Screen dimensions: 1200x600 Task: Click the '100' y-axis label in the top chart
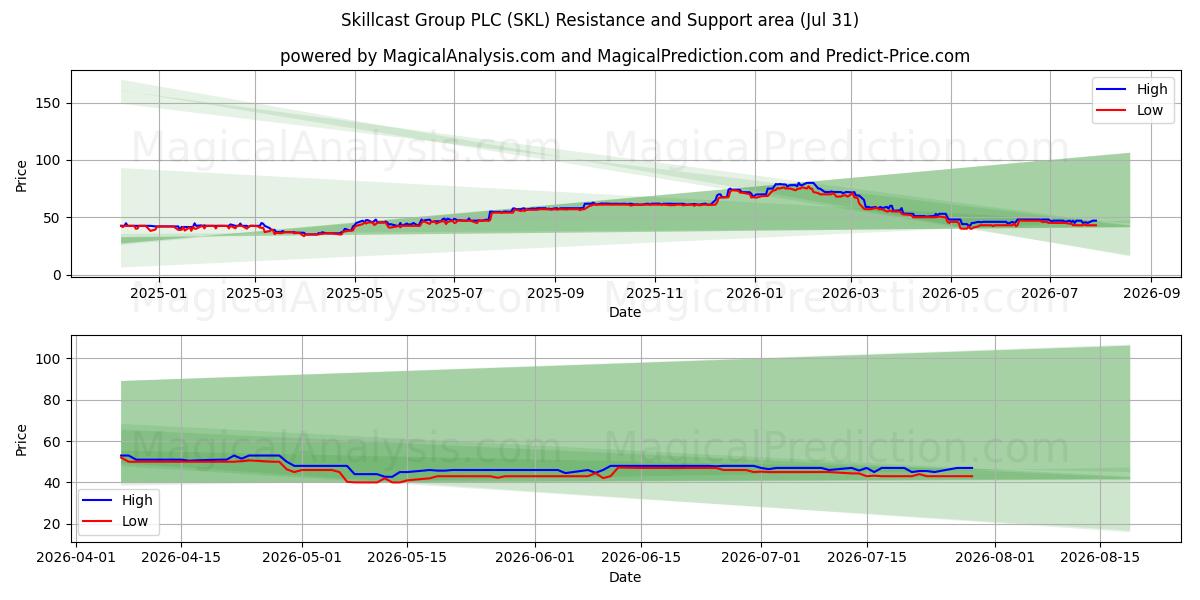[x=50, y=160]
